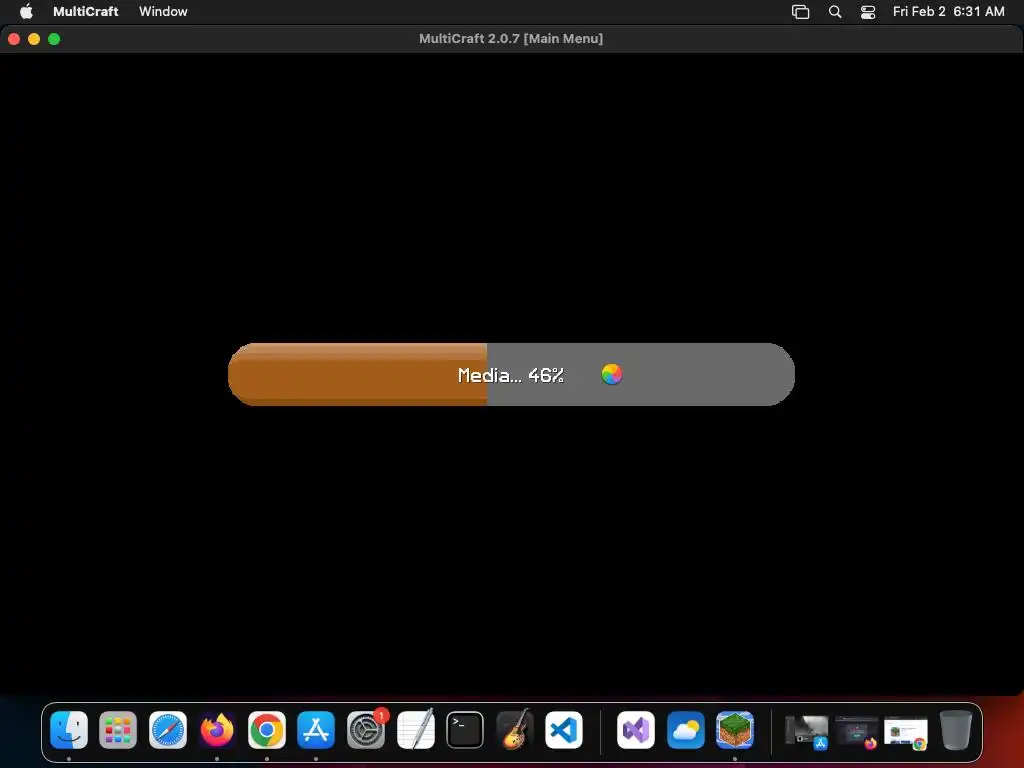Viewport: 1024px width, 768px height.
Task: Open minimized Firefox window thumbnail in dock
Action: tap(856, 731)
